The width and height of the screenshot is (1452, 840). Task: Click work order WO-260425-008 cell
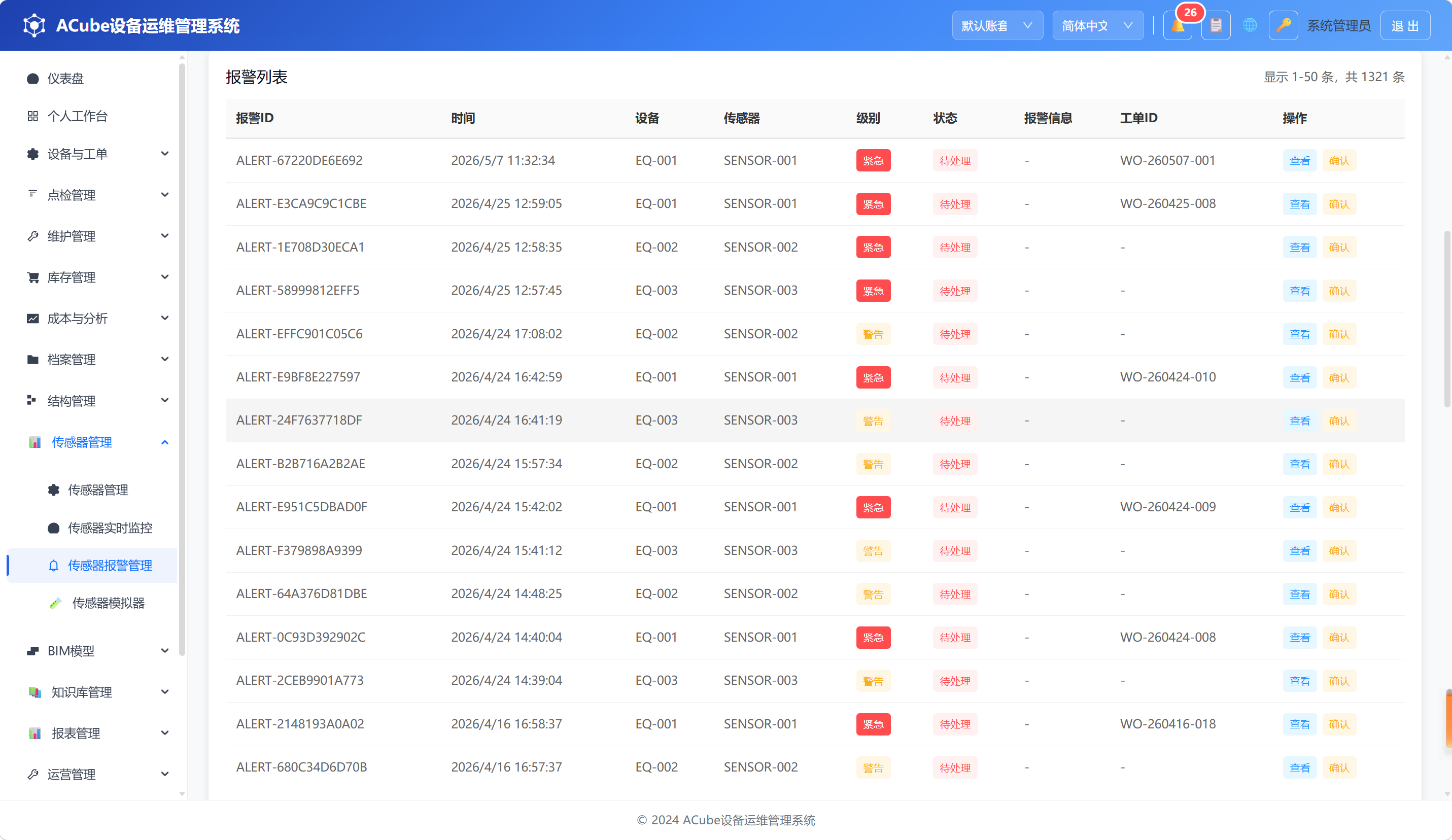[1167, 204]
